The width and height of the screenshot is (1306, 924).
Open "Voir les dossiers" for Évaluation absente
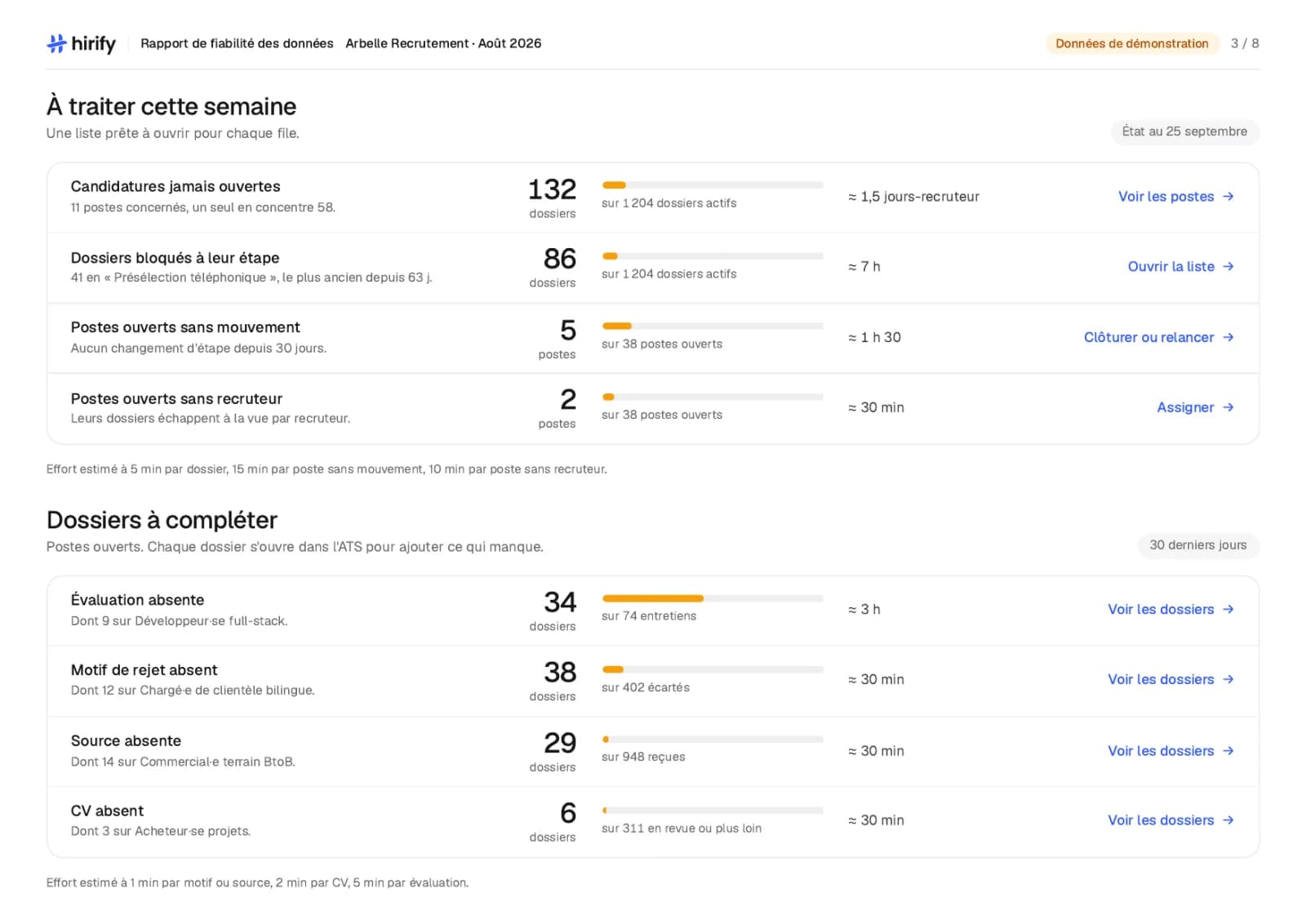coord(1171,610)
